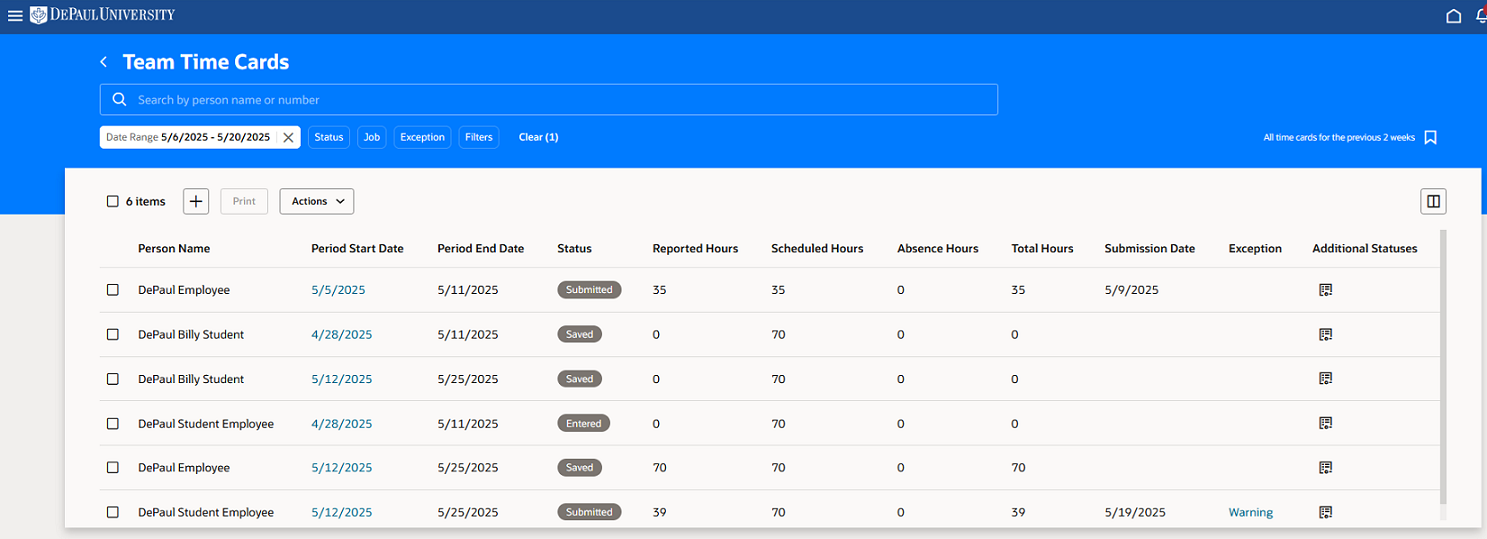Click the Absence Hours column header
The height and width of the screenshot is (539, 1487).
(938, 248)
